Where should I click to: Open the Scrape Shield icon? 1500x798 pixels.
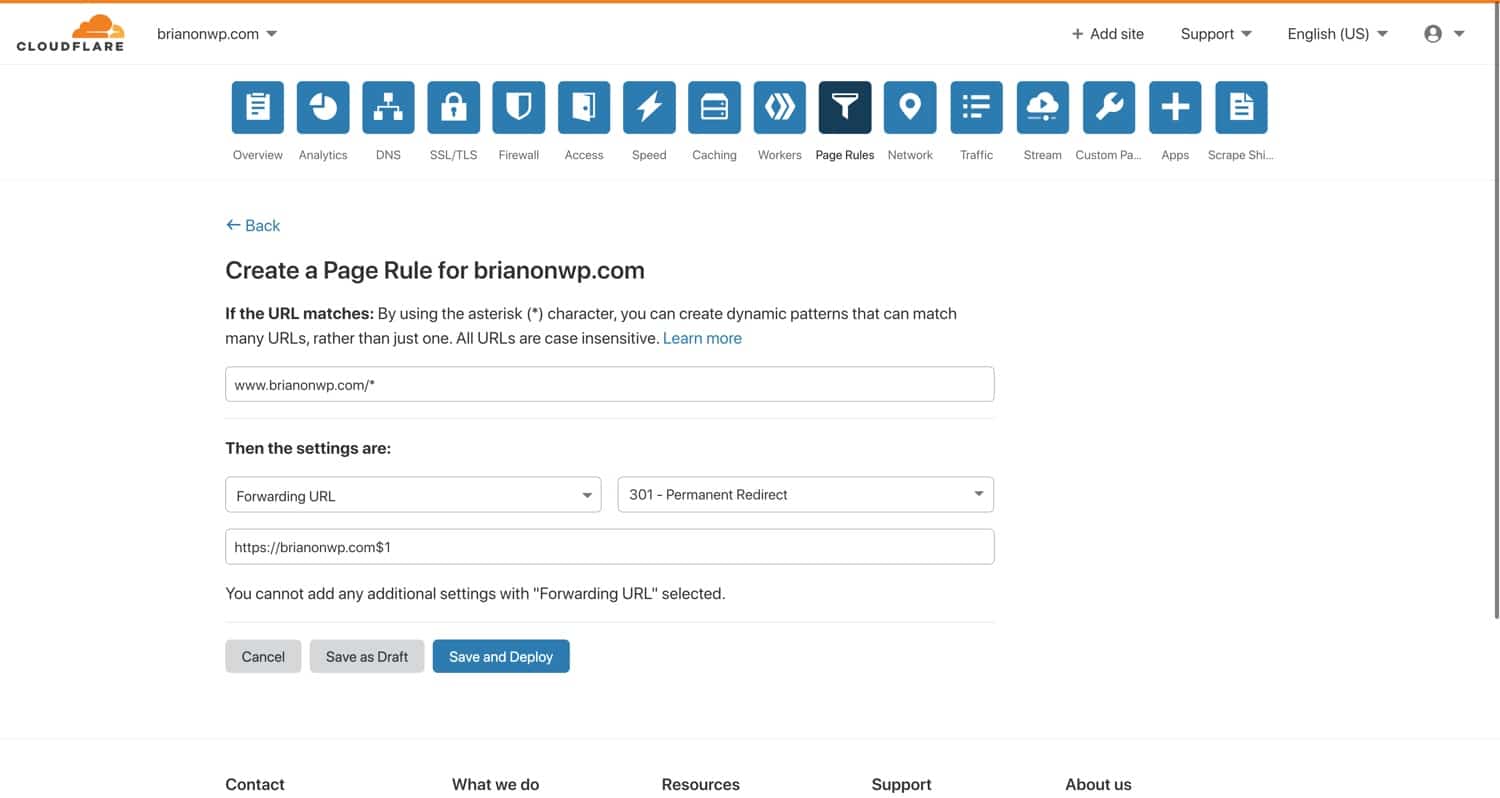(x=1240, y=107)
